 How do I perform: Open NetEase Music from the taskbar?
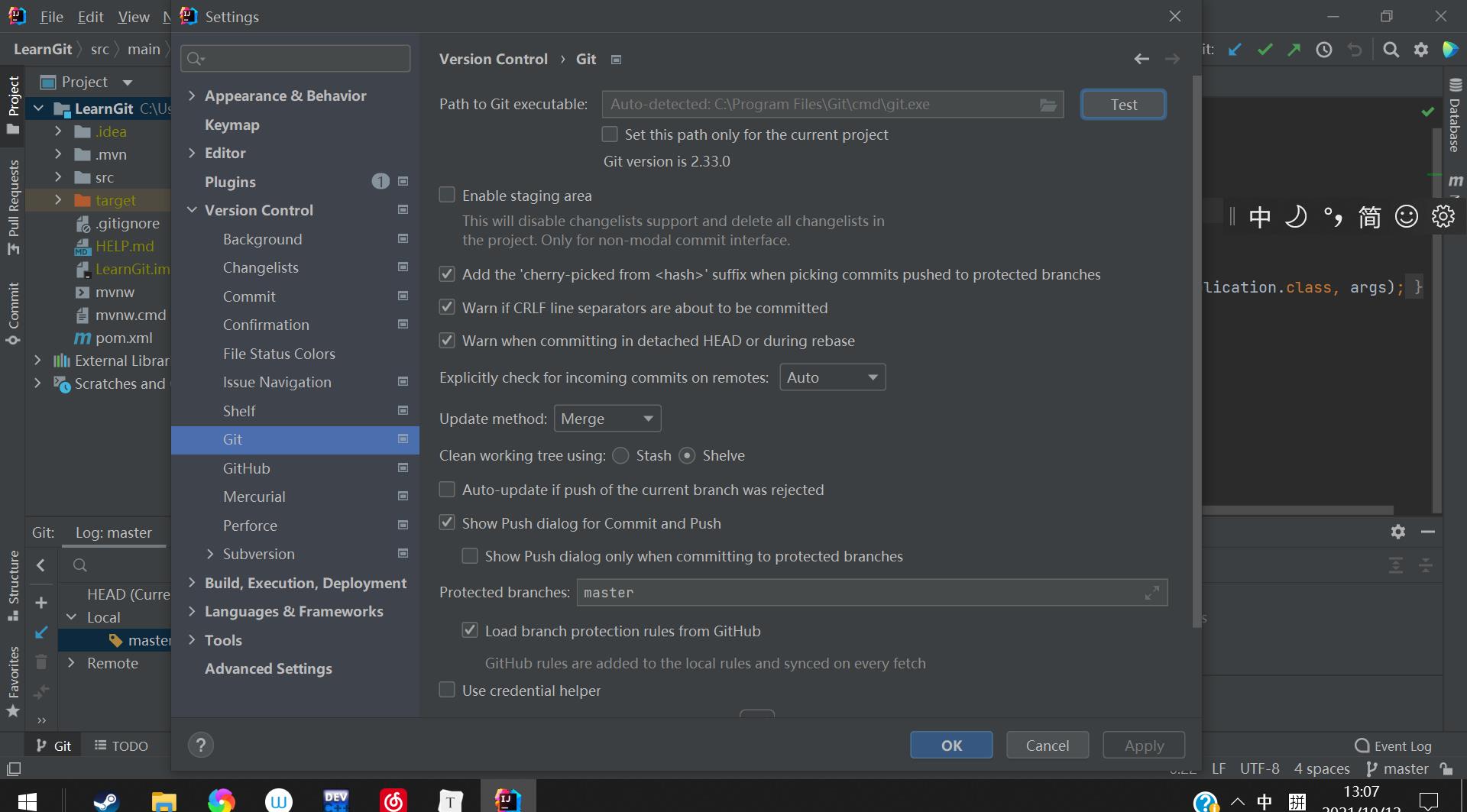(x=393, y=801)
